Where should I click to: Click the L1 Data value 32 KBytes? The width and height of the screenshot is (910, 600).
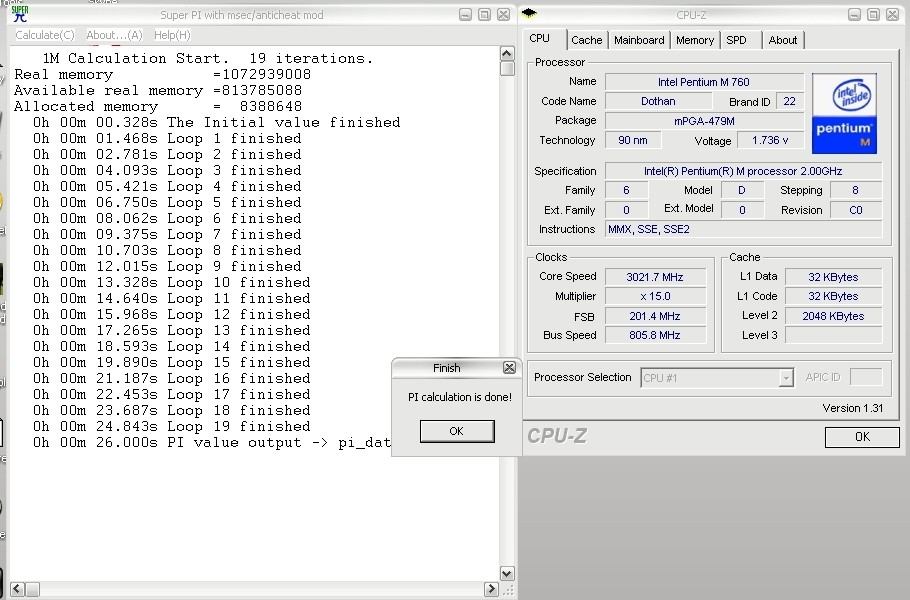pyautogui.click(x=833, y=277)
